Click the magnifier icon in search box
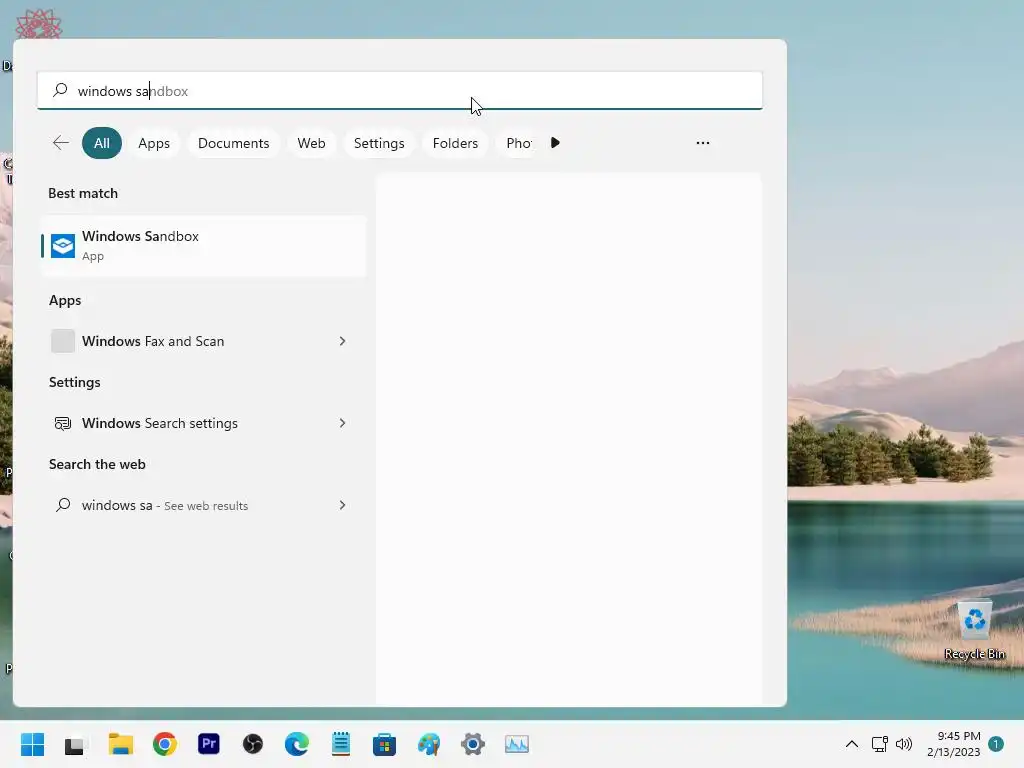Viewport: 1024px width, 768px height. pos(60,90)
